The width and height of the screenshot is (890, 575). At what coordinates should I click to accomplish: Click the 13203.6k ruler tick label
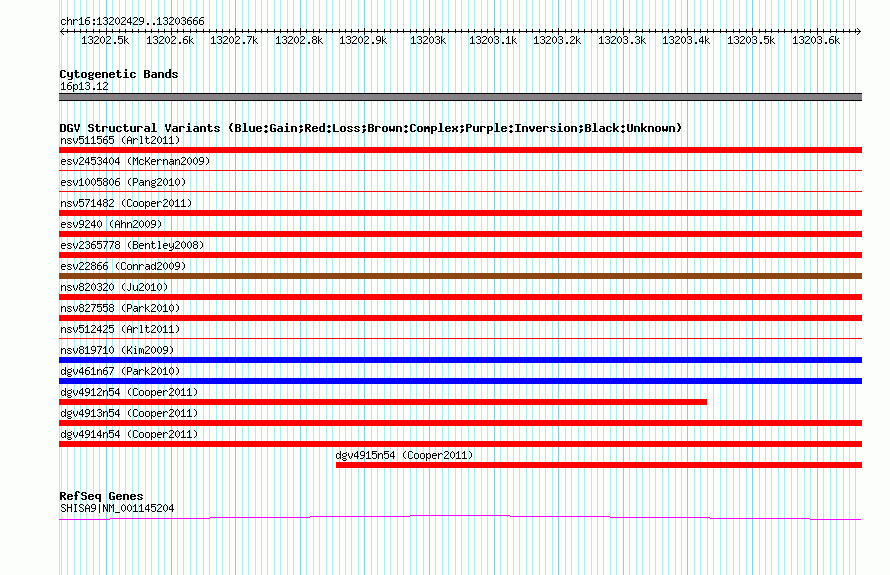tap(816, 40)
